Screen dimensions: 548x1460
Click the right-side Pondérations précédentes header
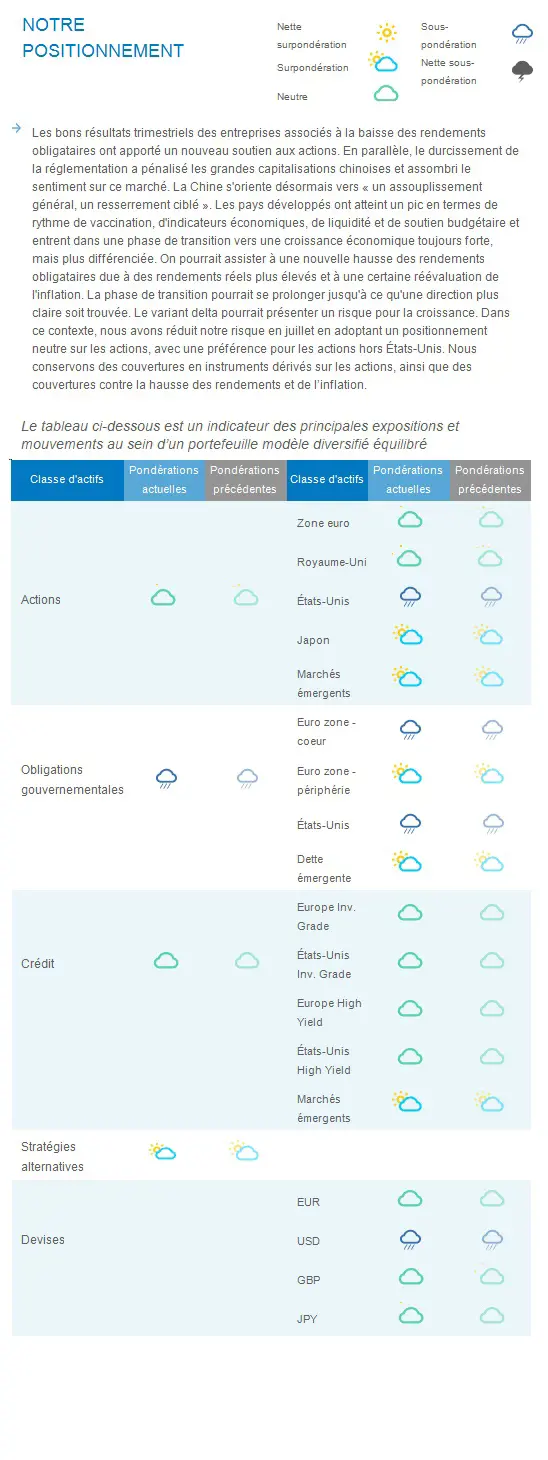[x=490, y=480]
